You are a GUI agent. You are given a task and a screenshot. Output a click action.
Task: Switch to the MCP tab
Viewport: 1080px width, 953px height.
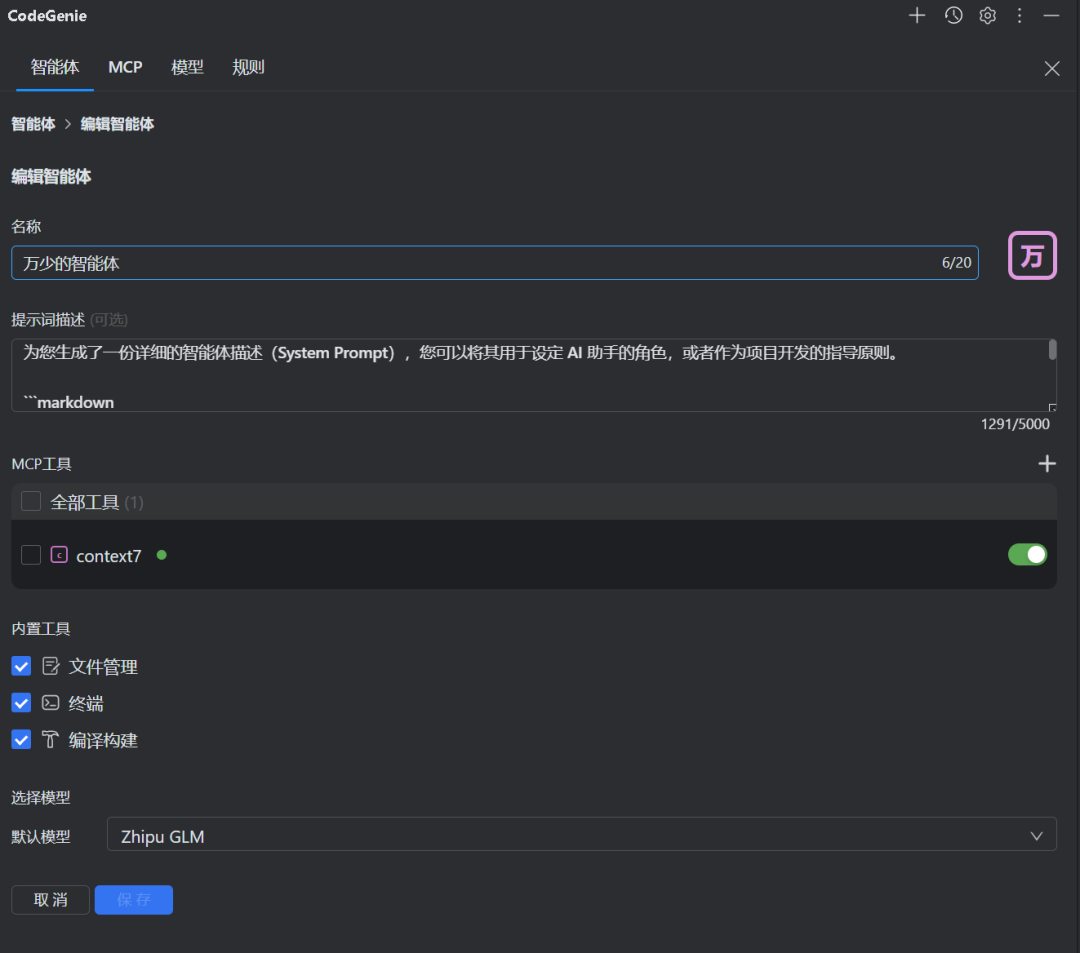click(x=124, y=67)
